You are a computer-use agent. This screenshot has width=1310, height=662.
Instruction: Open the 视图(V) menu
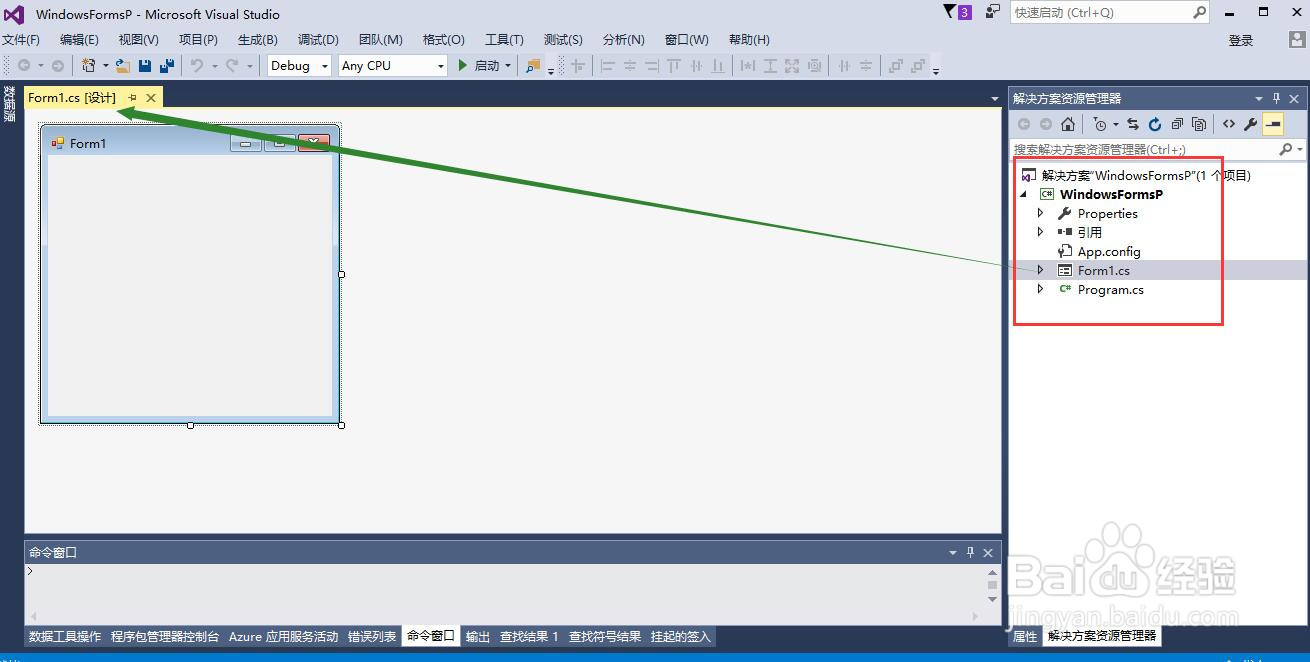click(138, 40)
